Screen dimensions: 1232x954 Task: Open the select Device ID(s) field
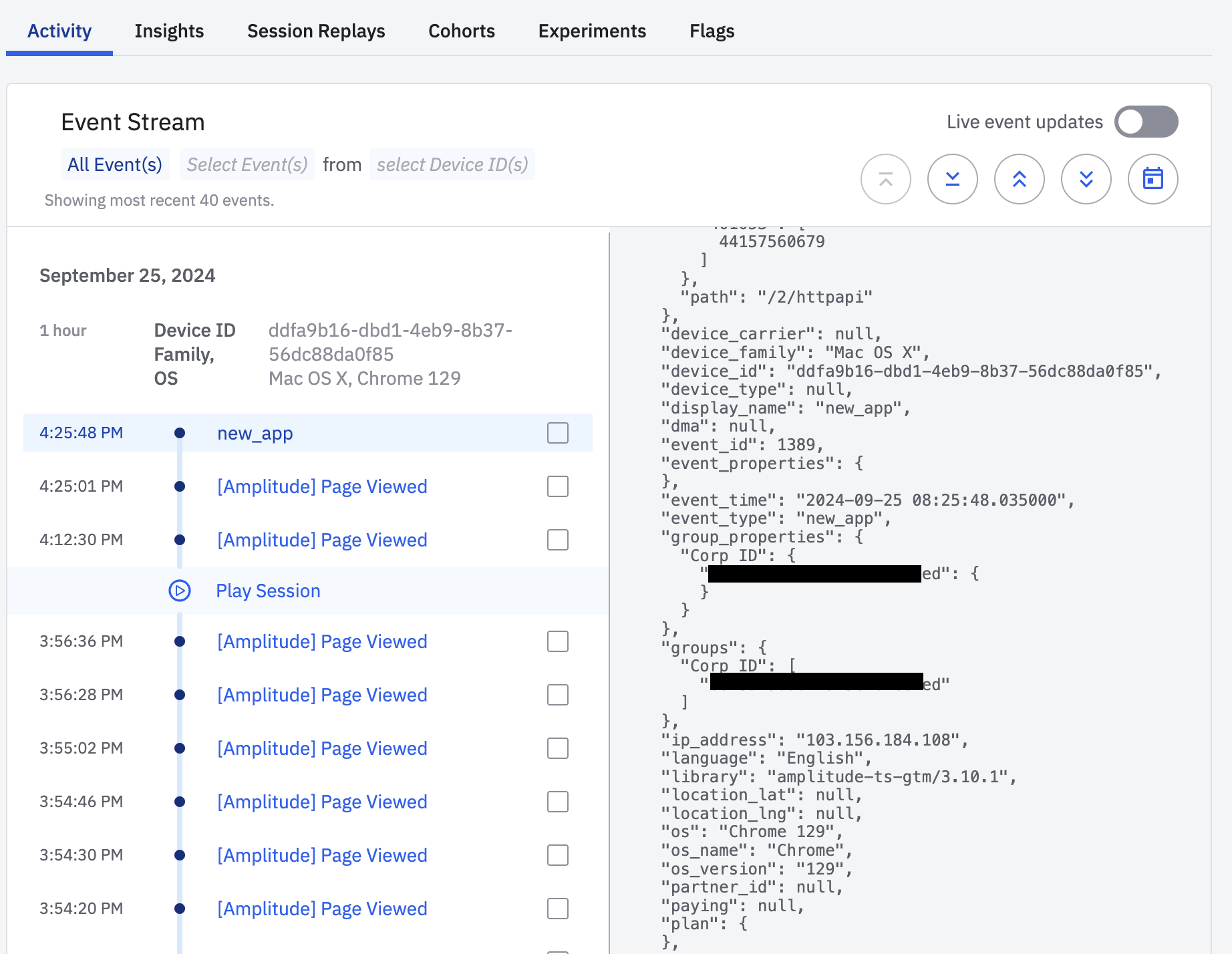[452, 164]
